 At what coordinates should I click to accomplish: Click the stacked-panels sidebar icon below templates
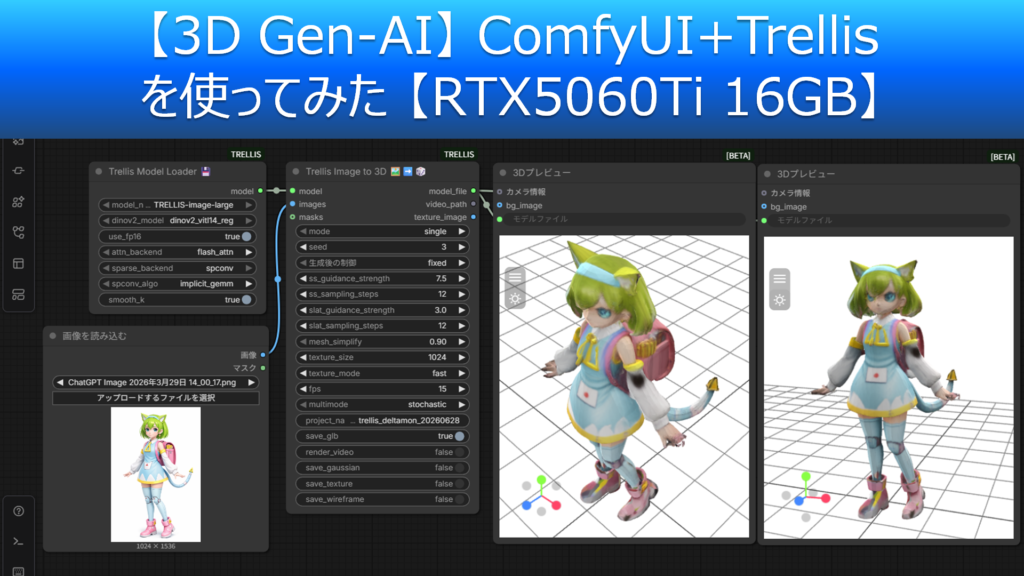(18, 295)
